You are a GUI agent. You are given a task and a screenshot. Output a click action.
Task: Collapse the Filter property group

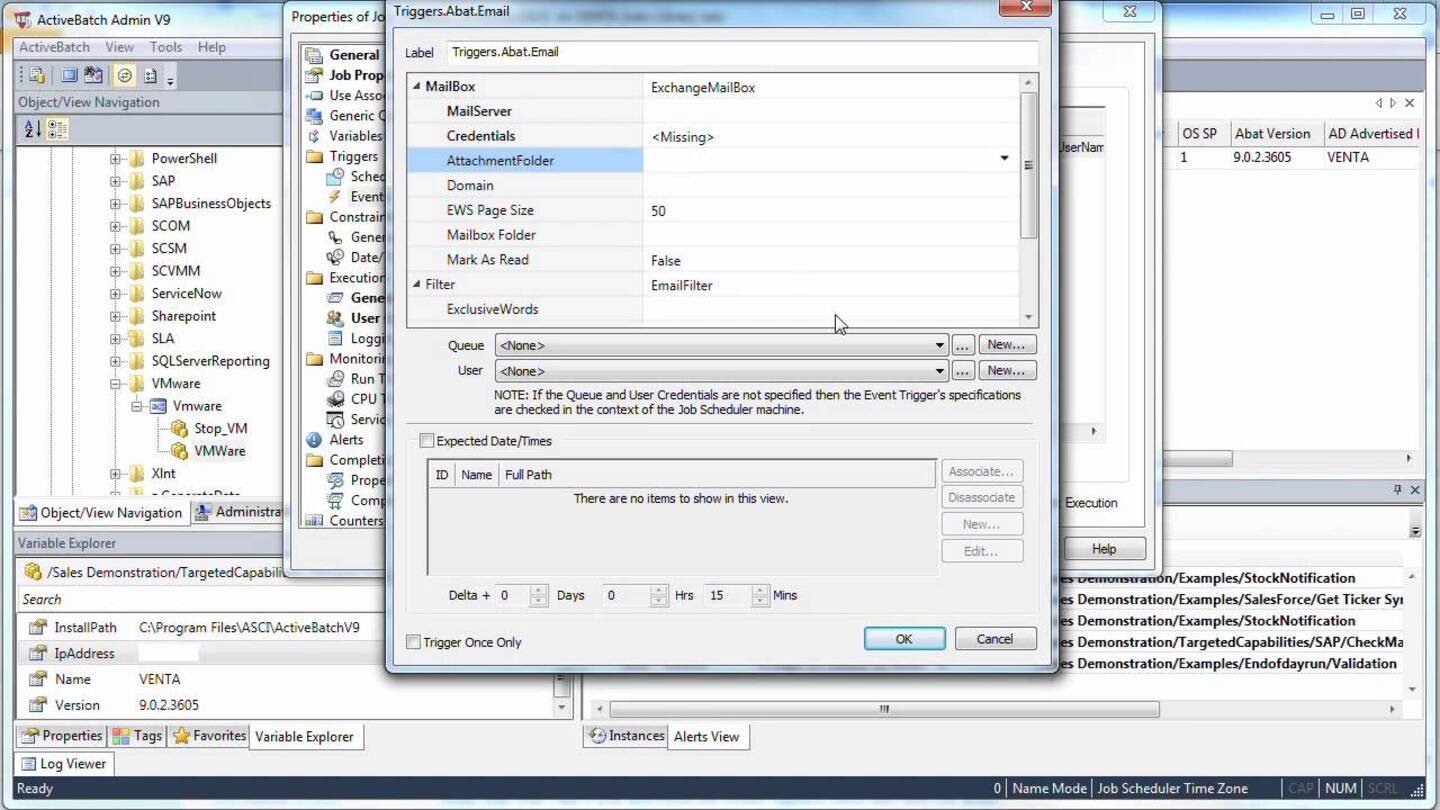click(417, 285)
